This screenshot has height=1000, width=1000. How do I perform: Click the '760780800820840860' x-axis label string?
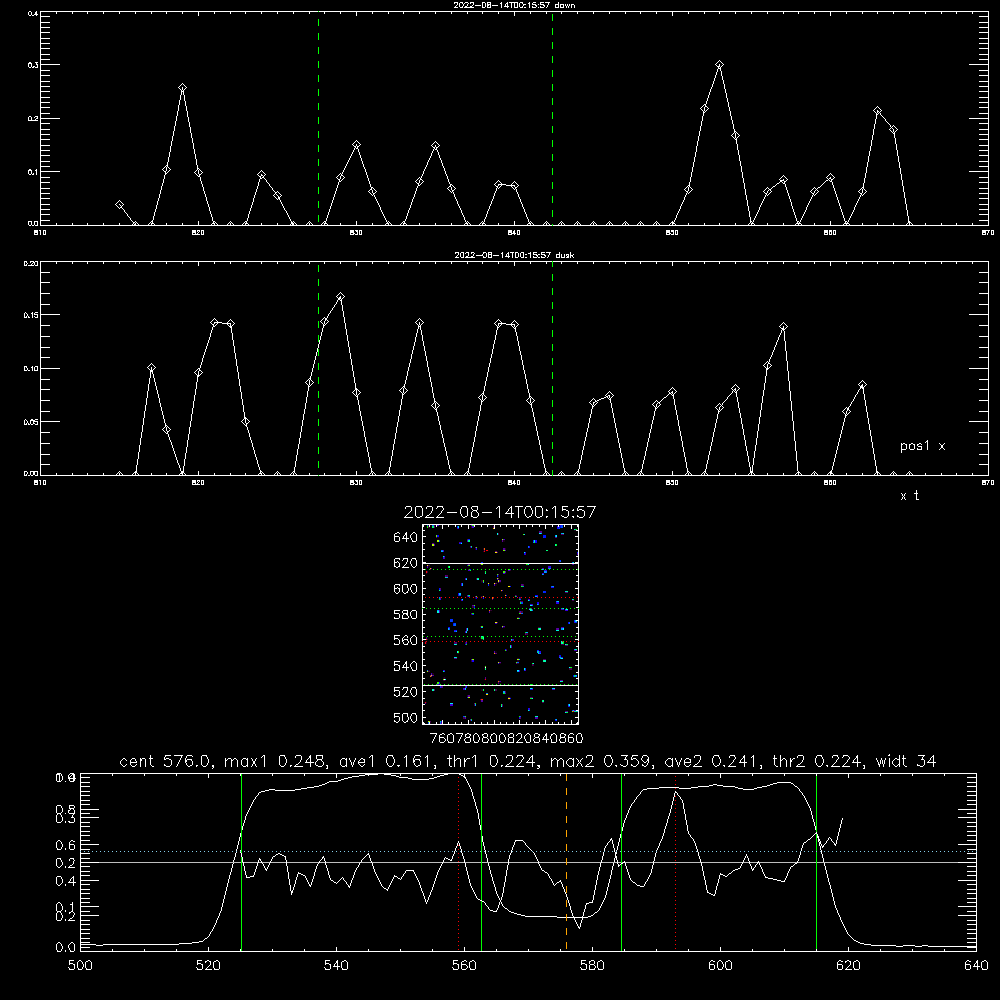click(506, 739)
